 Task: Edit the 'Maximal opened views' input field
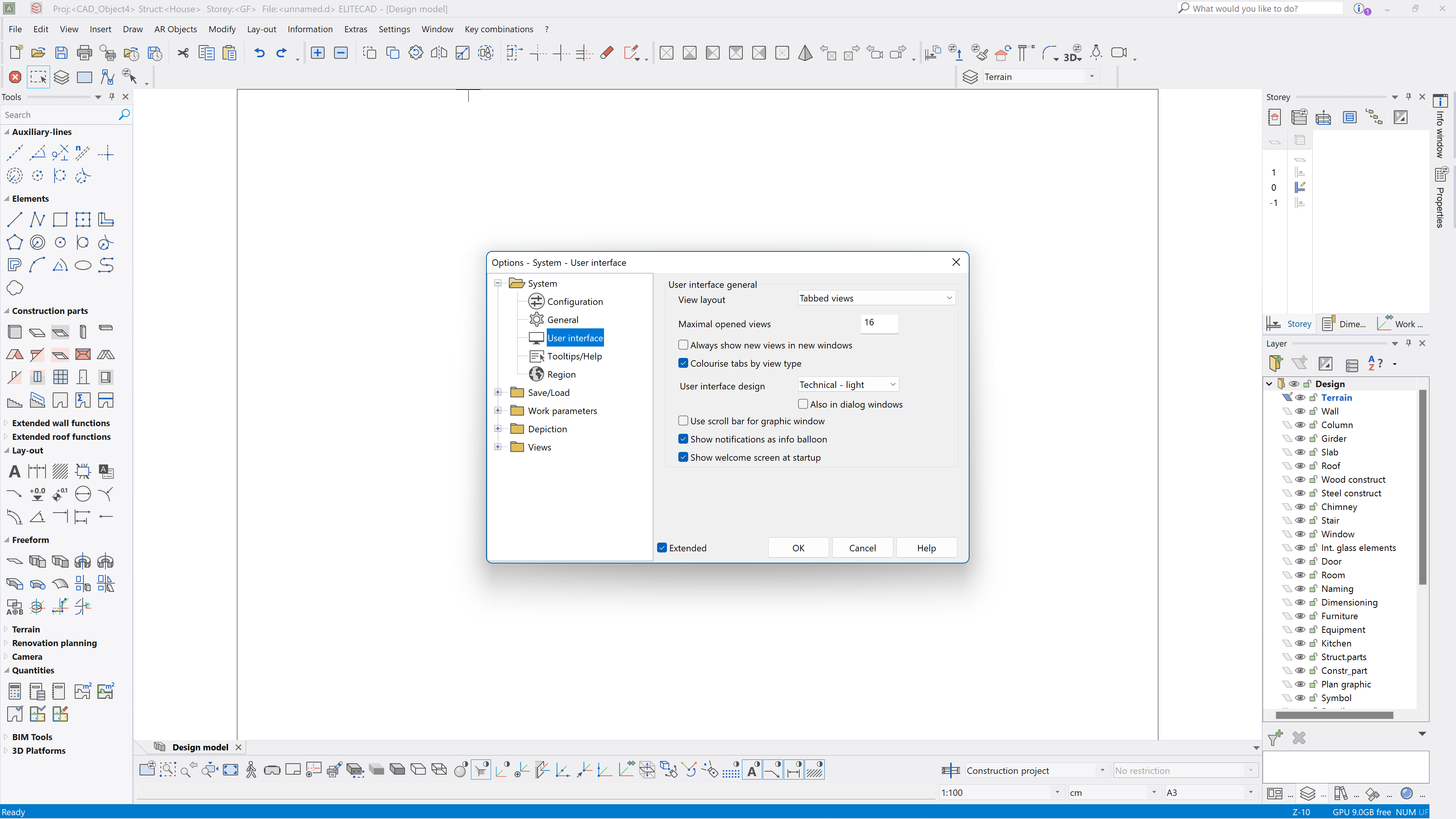(878, 322)
